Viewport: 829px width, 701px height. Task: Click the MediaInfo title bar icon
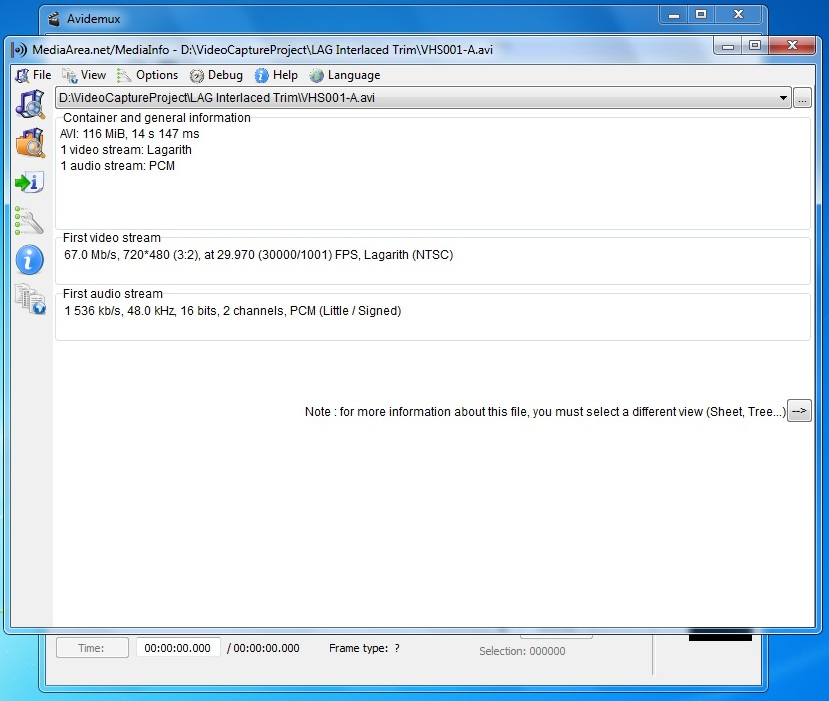(19, 50)
